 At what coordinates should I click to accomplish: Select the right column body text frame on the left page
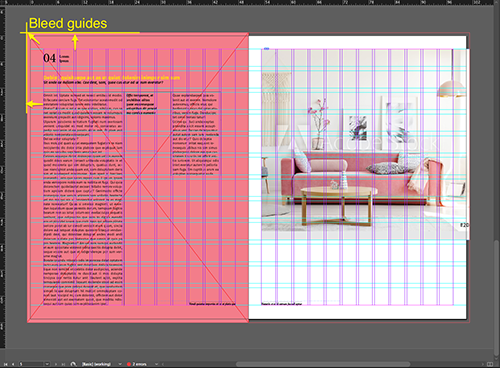(196, 134)
